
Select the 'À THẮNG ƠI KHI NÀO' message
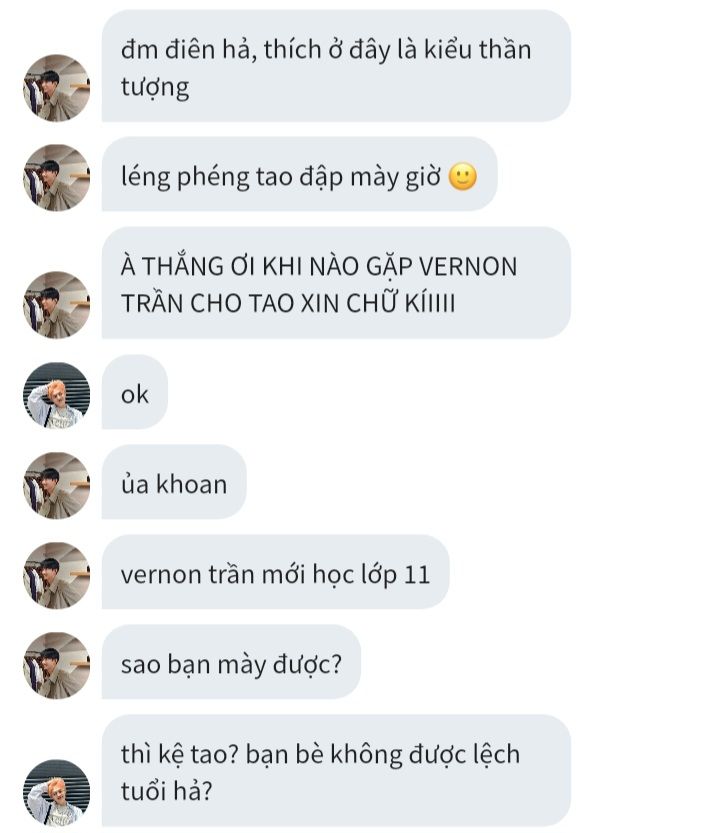pos(336,283)
